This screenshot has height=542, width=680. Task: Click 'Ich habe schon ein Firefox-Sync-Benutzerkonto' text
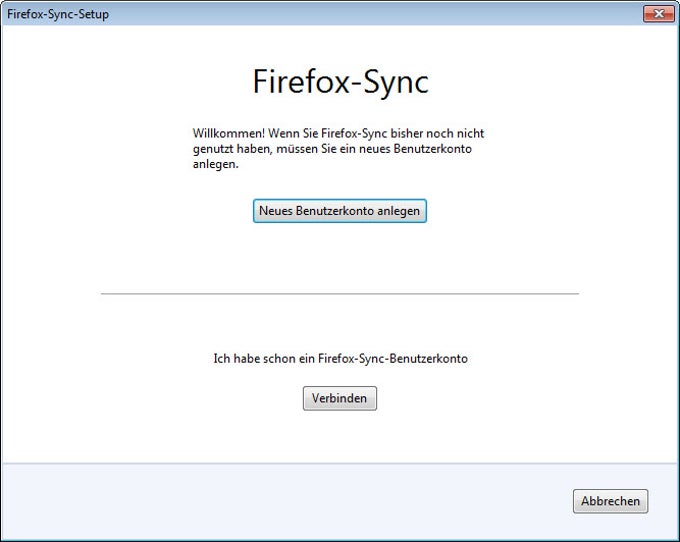pyautogui.click(x=340, y=359)
